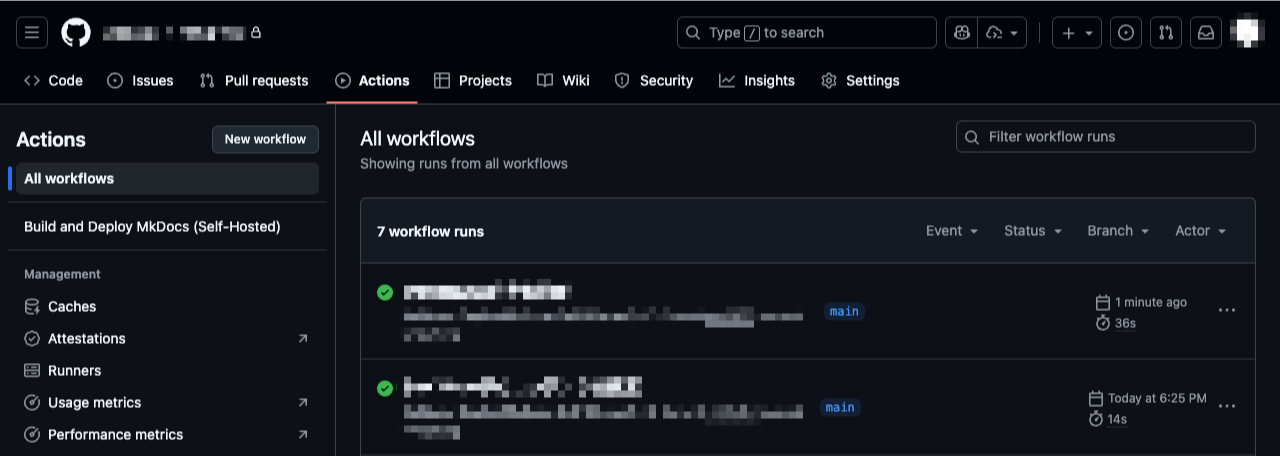Open the Copilot chat icon
The image size is (1280, 456).
(x=962, y=33)
